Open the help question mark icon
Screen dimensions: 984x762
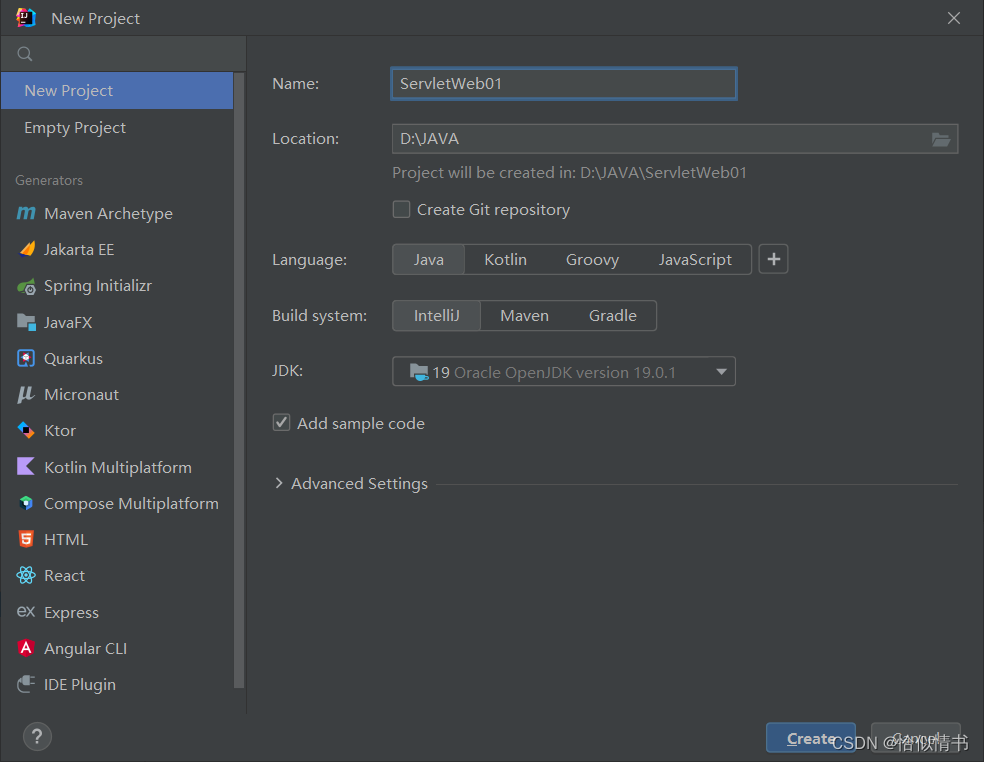point(37,736)
